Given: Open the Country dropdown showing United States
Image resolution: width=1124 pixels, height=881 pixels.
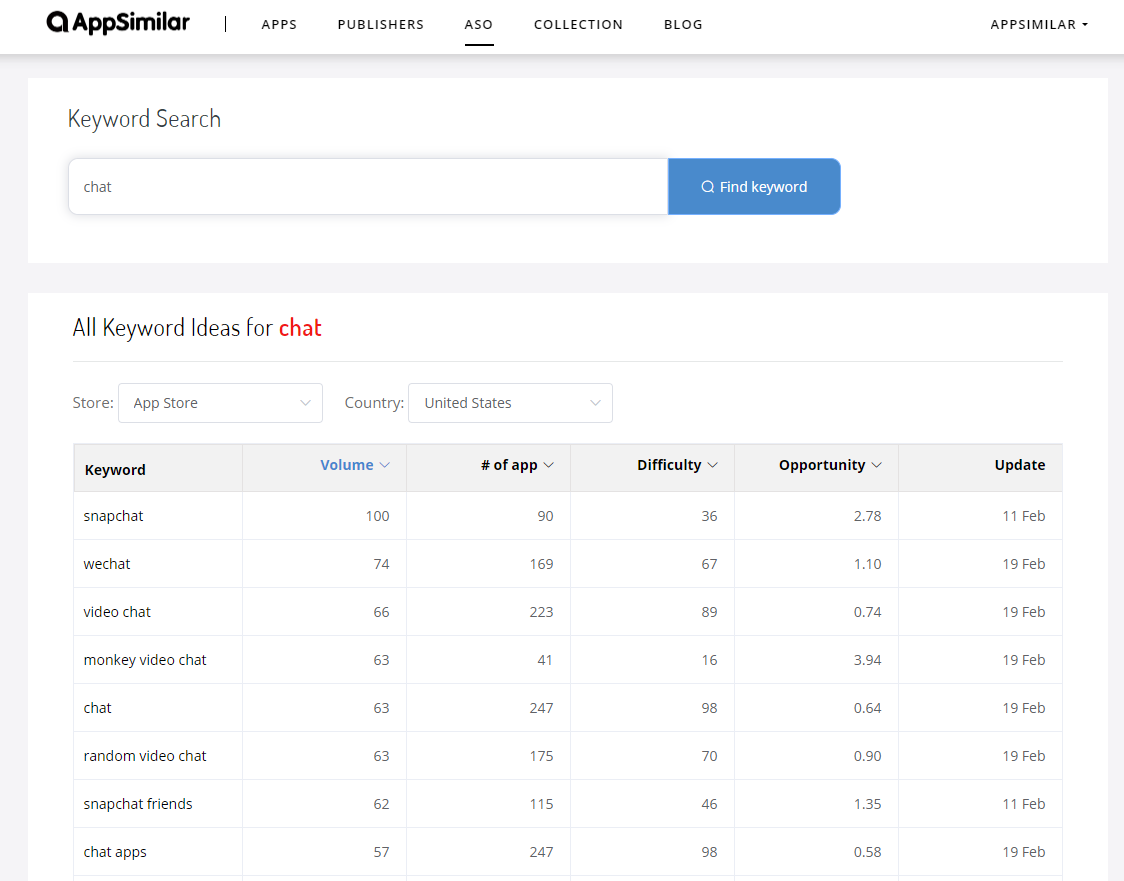Looking at the screenshot, I should pyautogui.click(x=510, y=402).
